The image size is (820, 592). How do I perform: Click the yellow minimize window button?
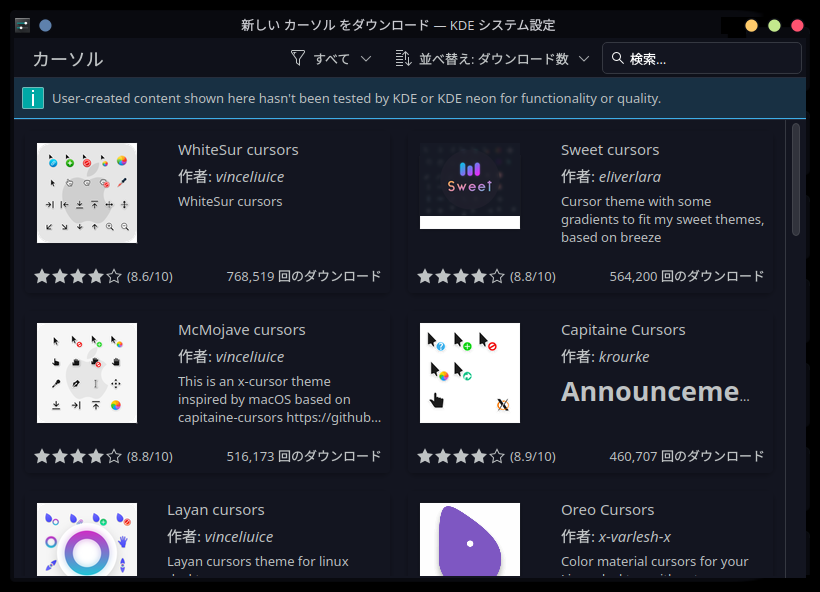tap(751, 26)
